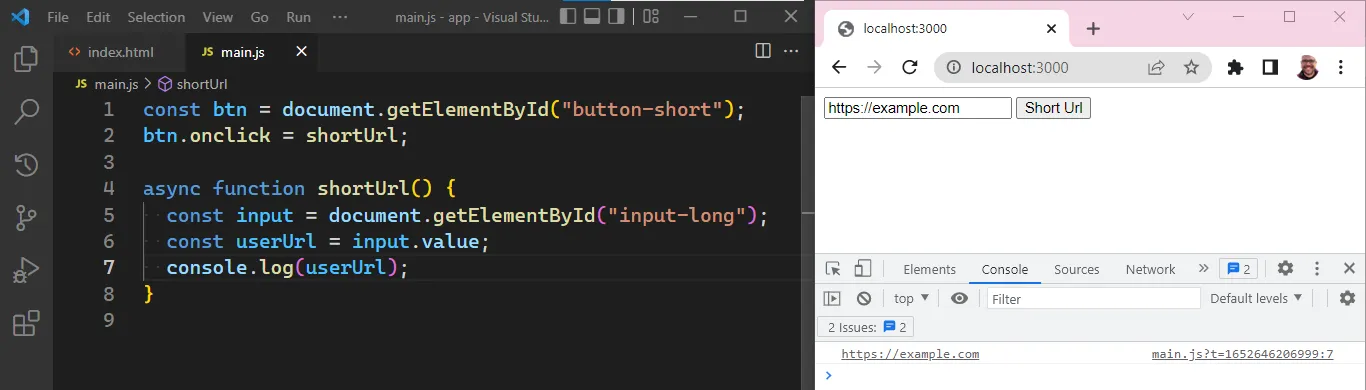Open the DevTools customize three-dot menu
The width and height of the screenshot is (1366, 390).
(x=1317, y=268)
